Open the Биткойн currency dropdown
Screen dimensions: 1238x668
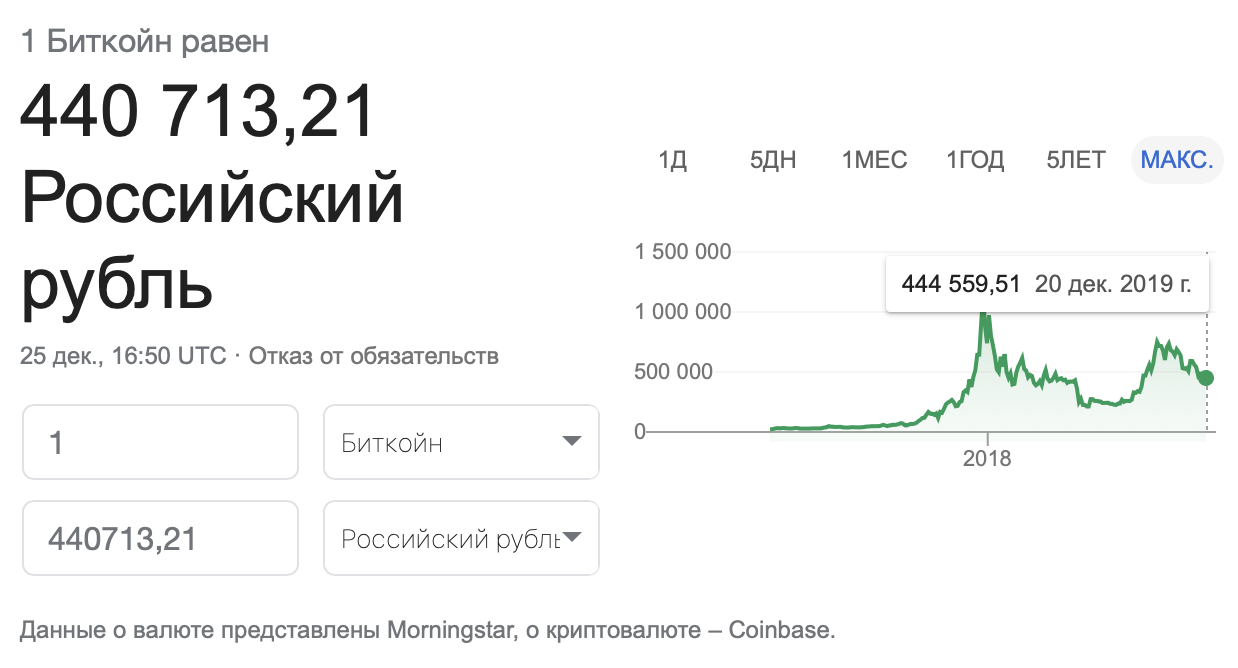[x=460, y=442]
